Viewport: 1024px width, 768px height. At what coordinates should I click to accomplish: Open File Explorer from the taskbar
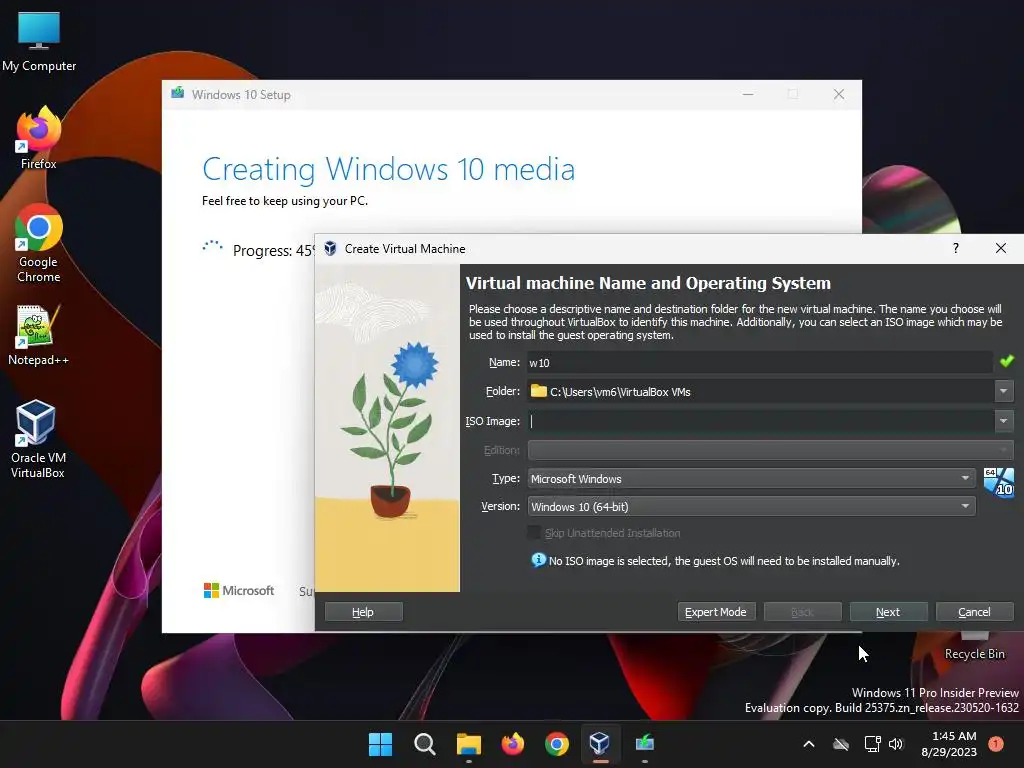pos(468,744)
